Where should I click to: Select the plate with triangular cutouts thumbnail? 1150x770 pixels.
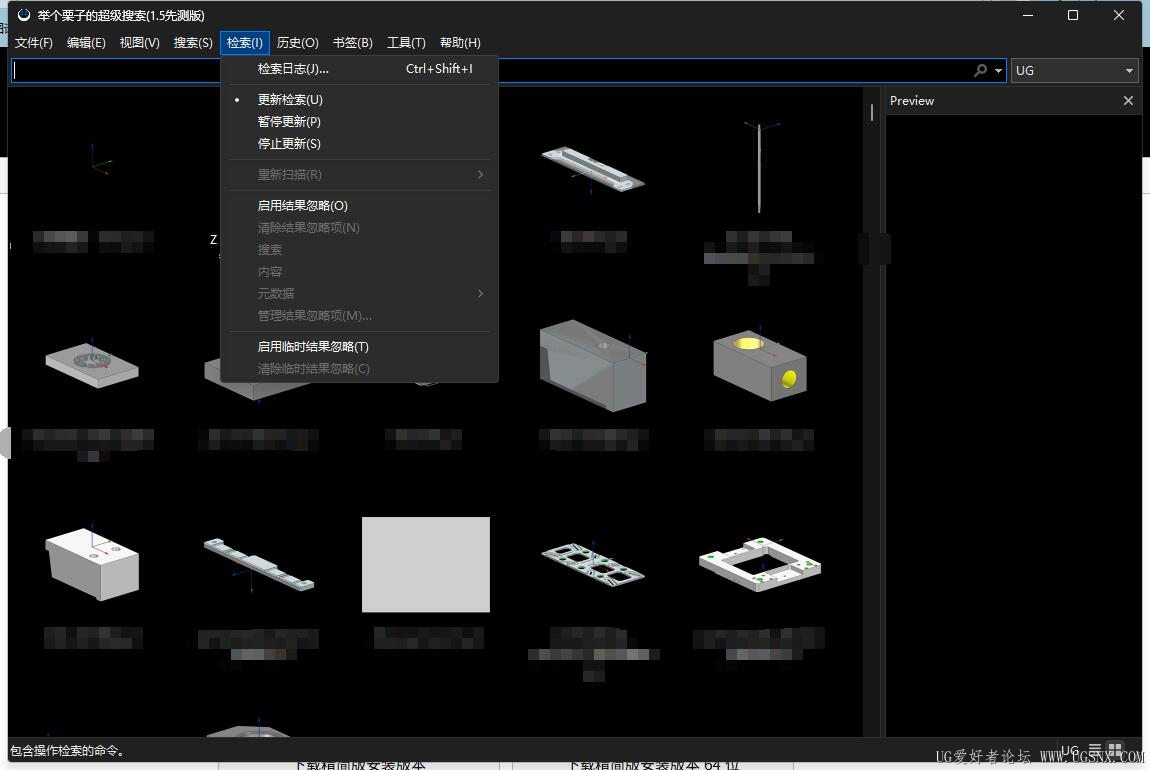click(x=593, y=564)
